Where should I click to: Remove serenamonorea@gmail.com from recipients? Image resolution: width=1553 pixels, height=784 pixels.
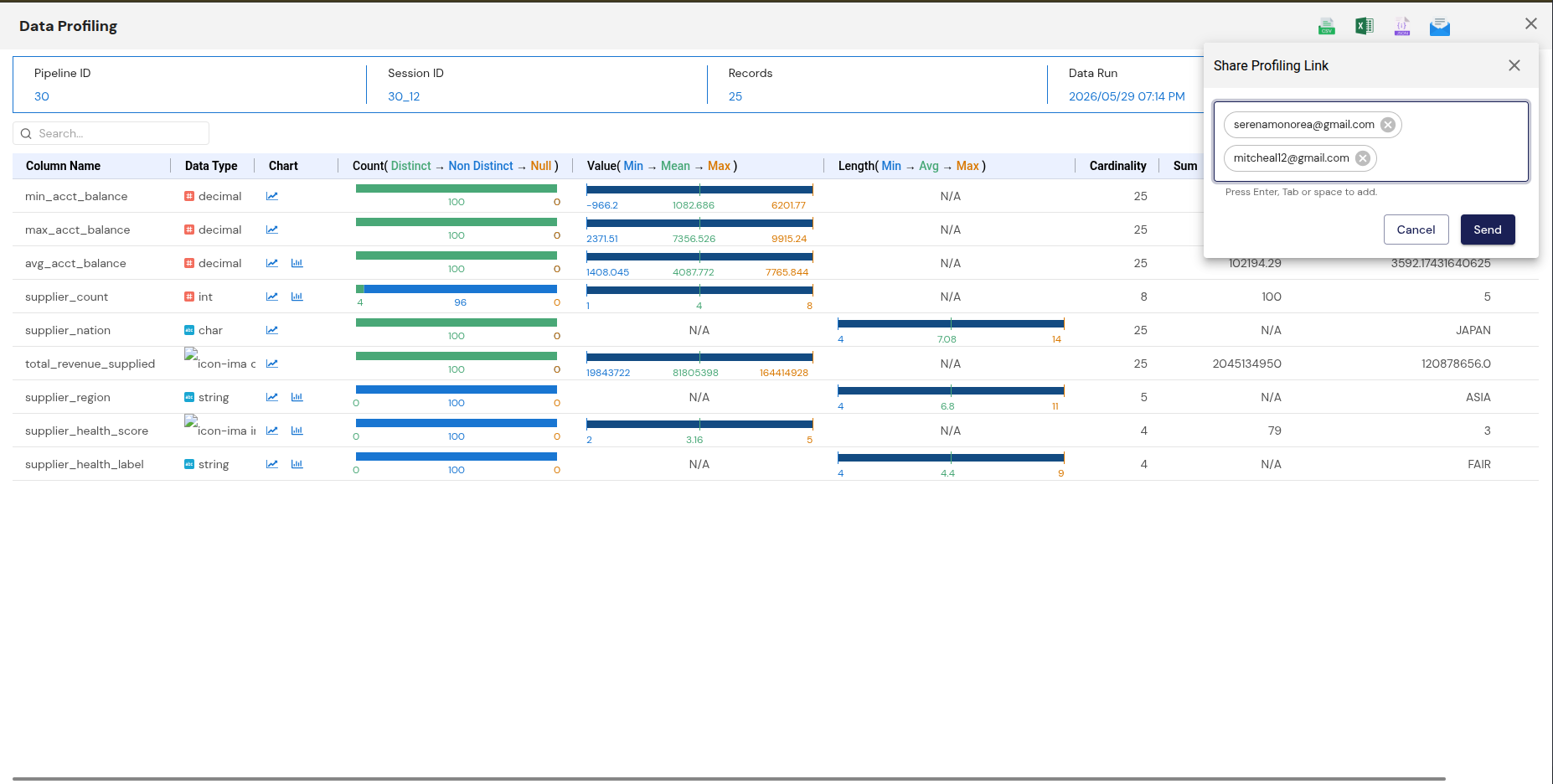[1388, 125]
